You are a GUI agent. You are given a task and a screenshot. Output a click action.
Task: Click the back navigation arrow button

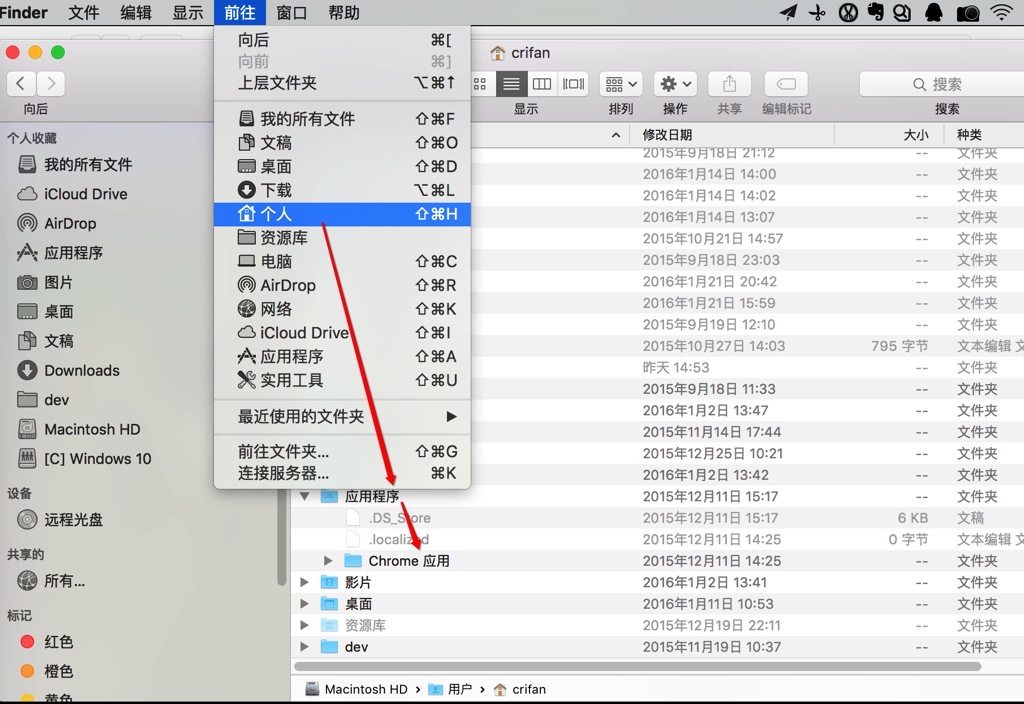[21, 84]
